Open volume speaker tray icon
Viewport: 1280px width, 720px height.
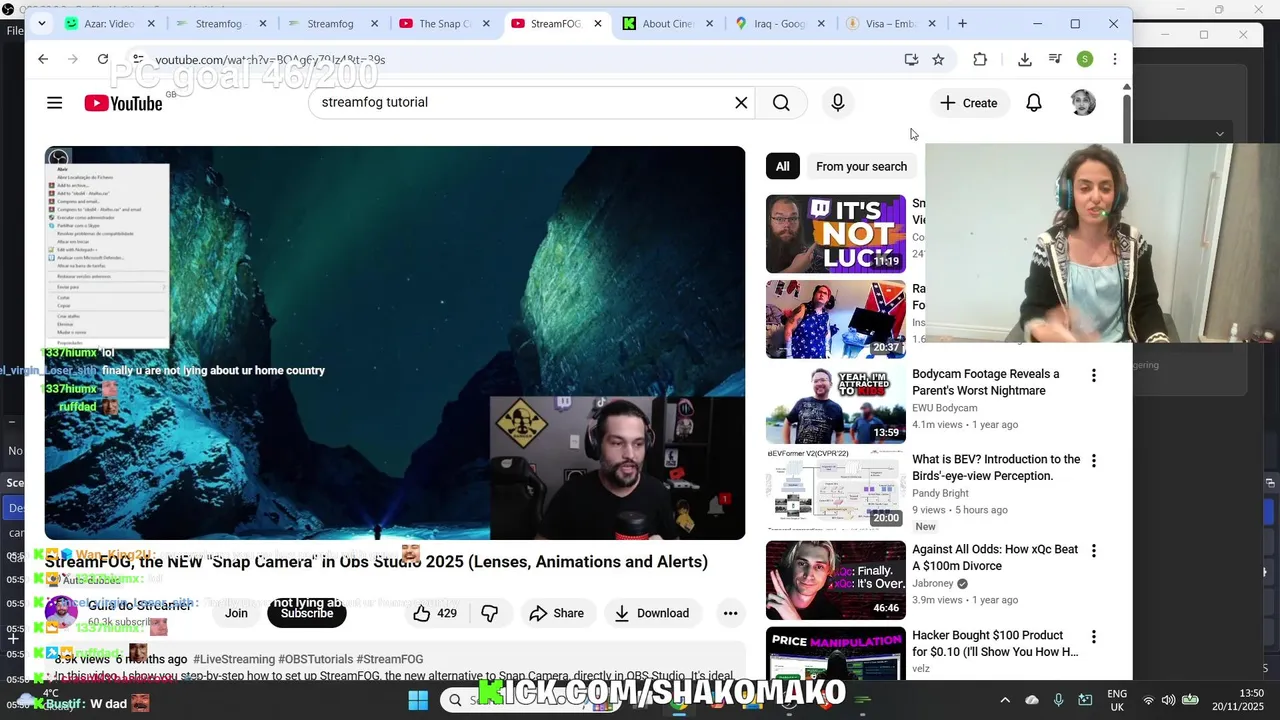point(1169,700)
